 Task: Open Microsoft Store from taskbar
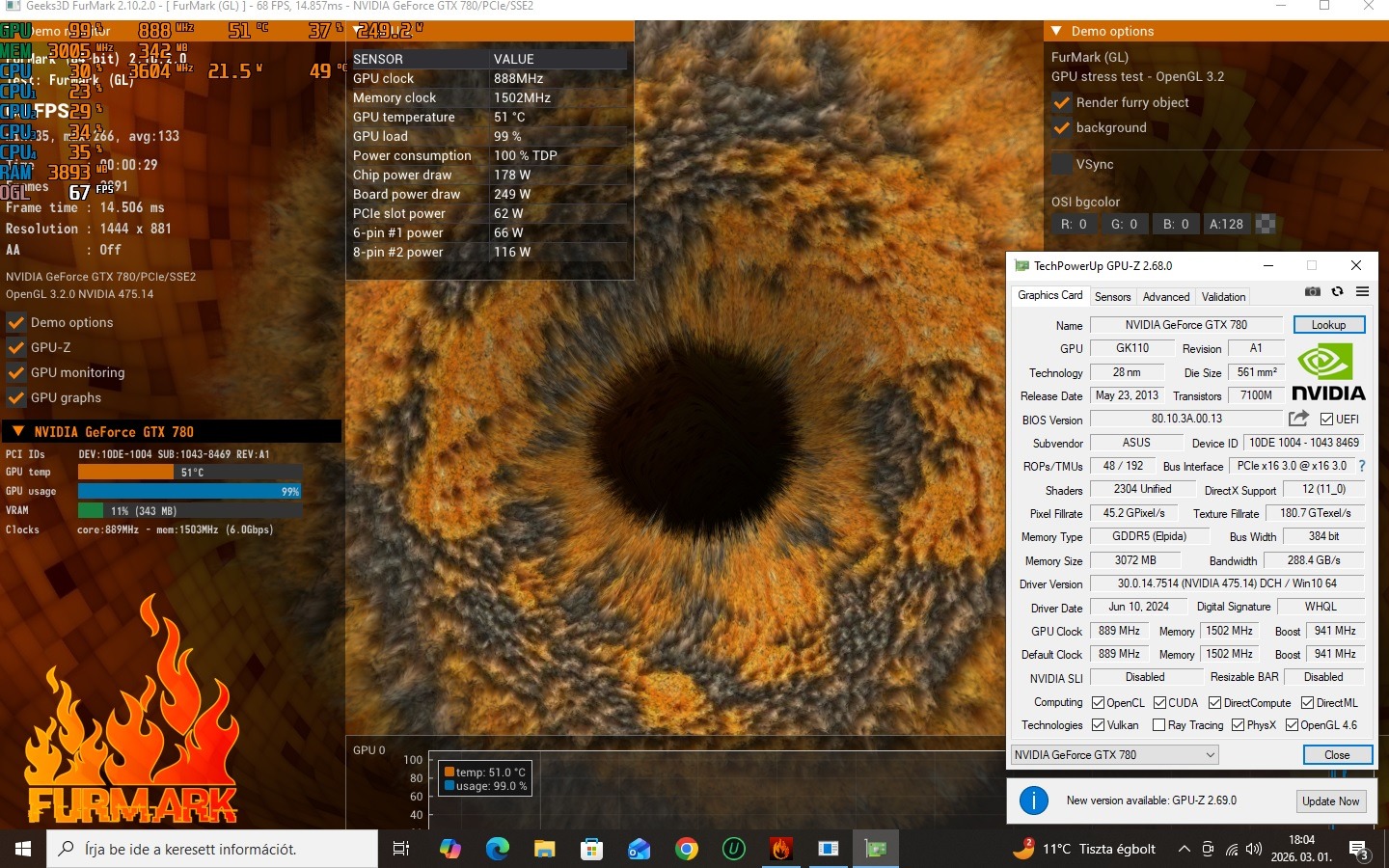[x=591, y=849]
